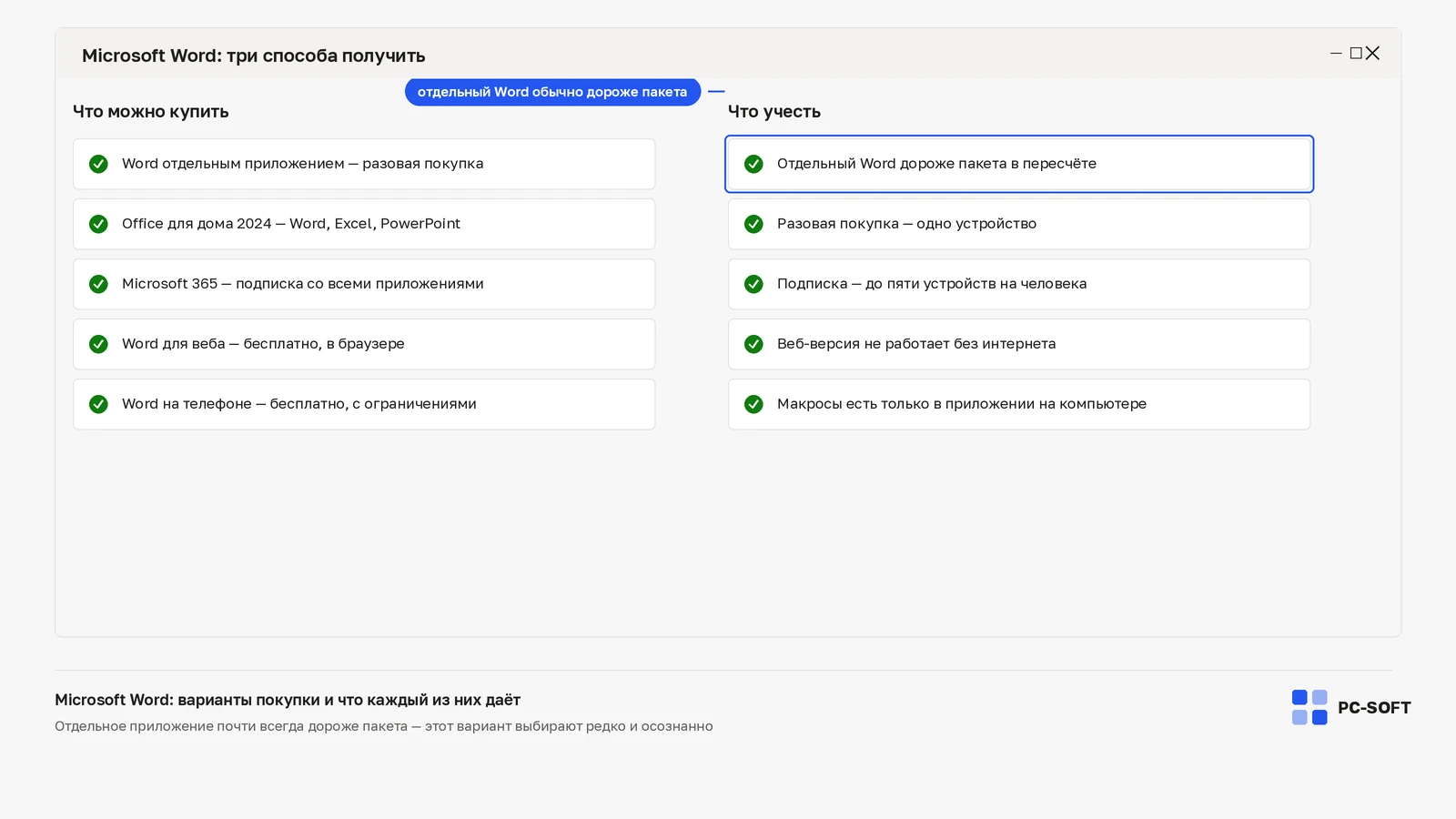Click green checkmark beside Microsoft 365 подписка
The image size is (1456, 819).
(x=98, y=284)
